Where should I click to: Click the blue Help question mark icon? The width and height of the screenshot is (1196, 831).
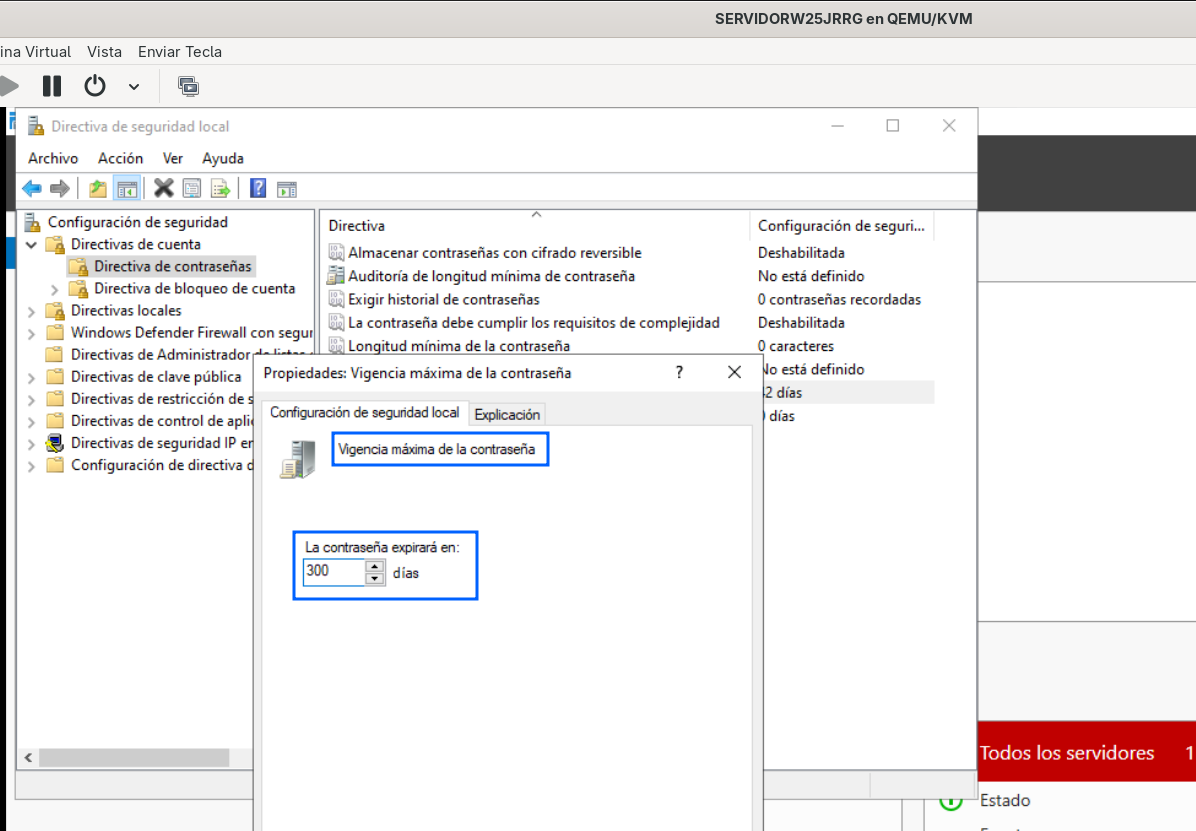tap(259, 188)
